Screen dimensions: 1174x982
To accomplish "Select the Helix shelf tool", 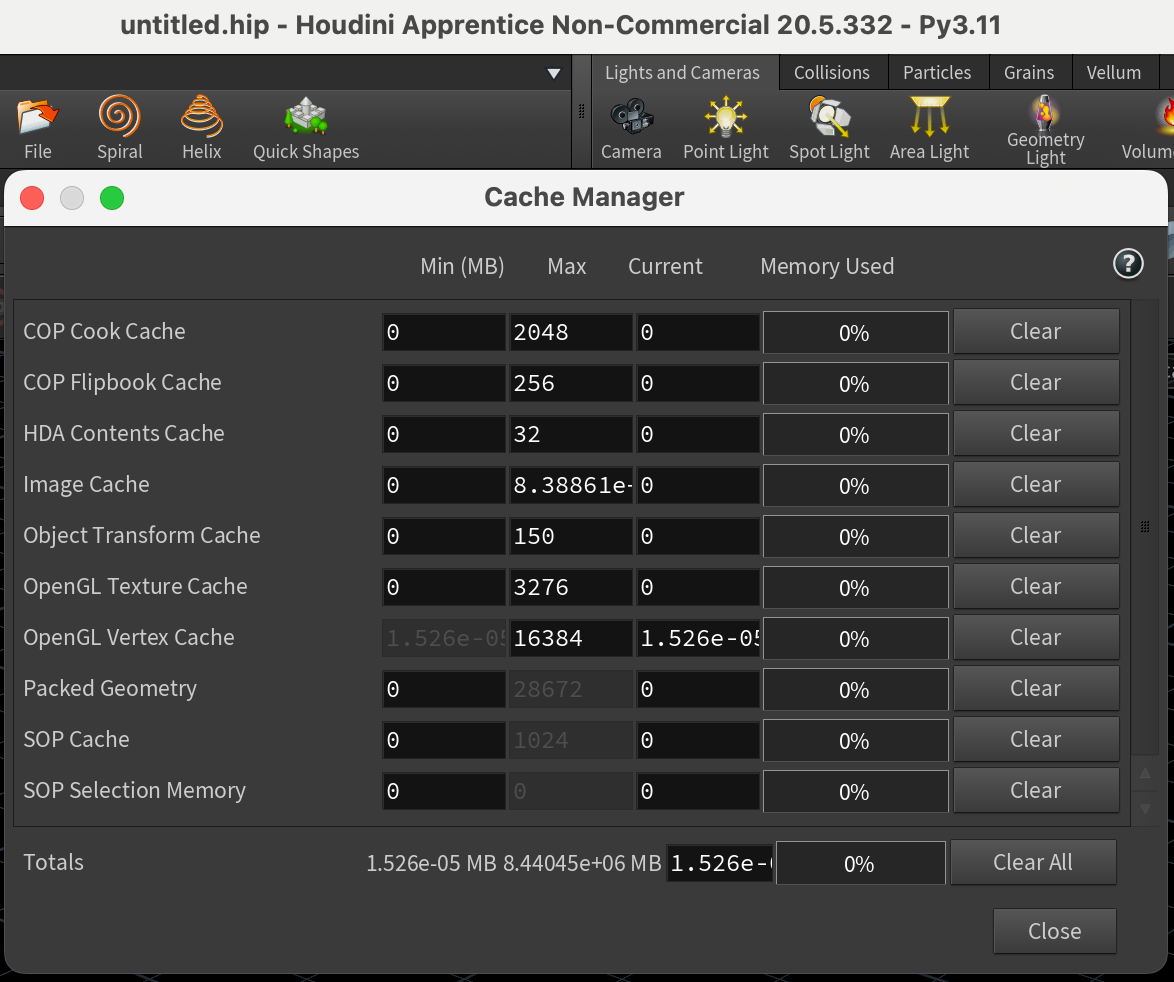I will pos(201,129).
